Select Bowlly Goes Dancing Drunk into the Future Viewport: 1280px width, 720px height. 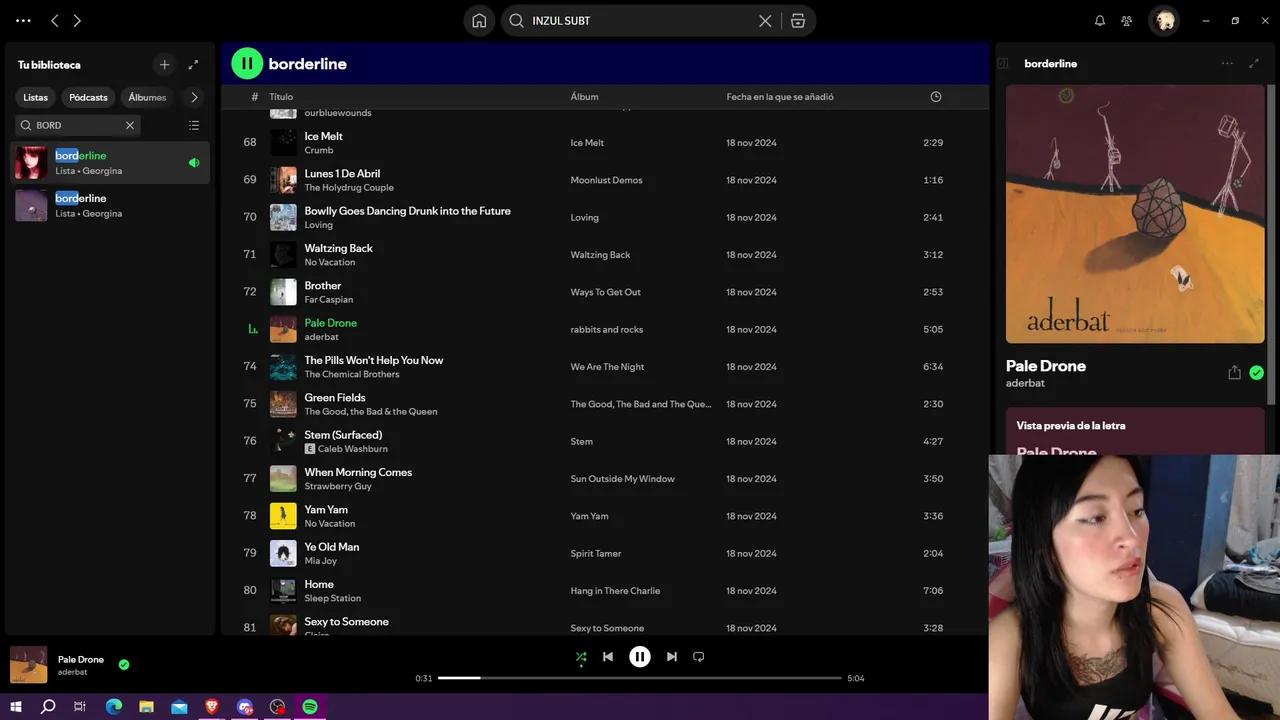click(407, 211)
